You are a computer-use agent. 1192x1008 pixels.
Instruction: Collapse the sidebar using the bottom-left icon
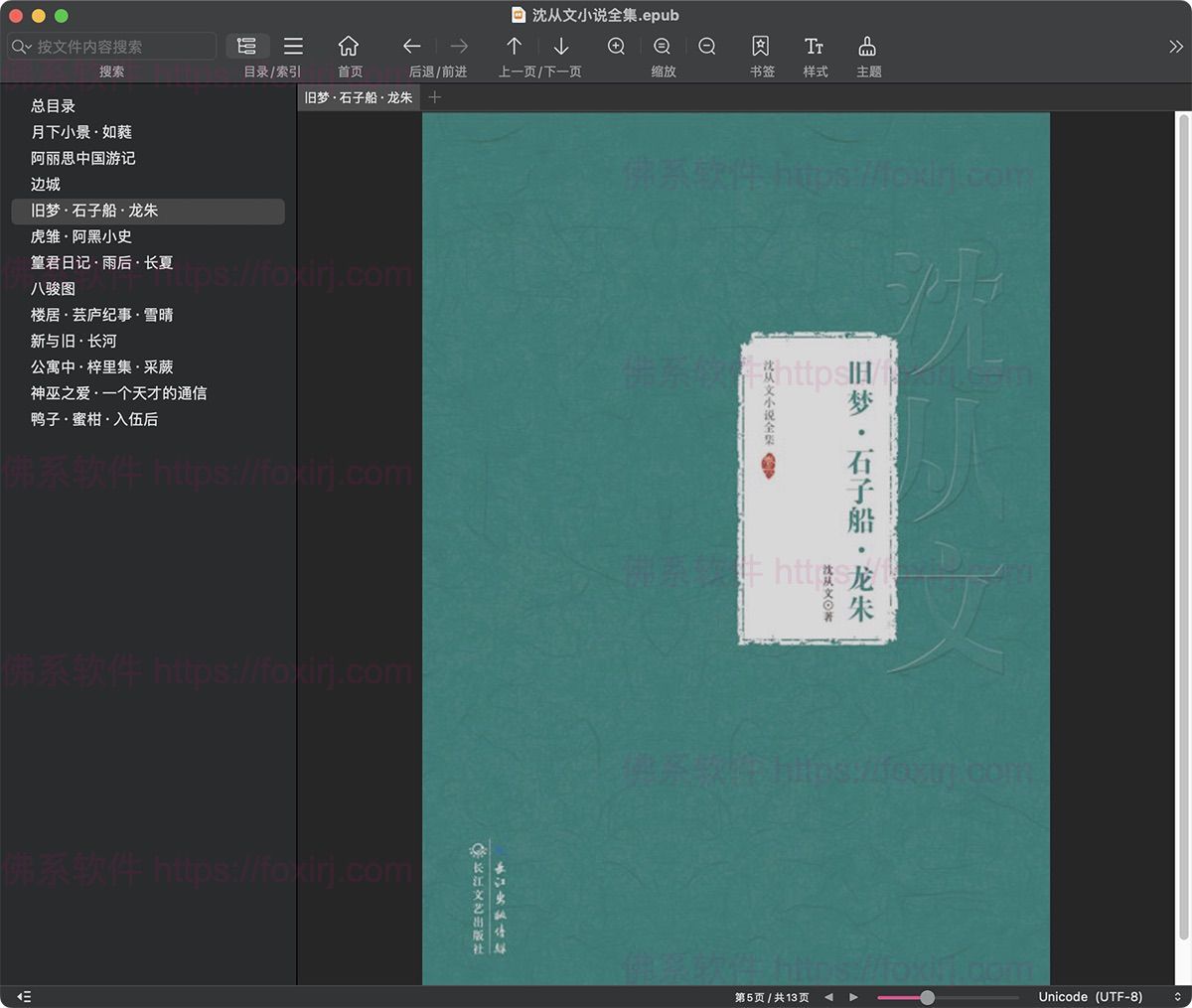23,996
